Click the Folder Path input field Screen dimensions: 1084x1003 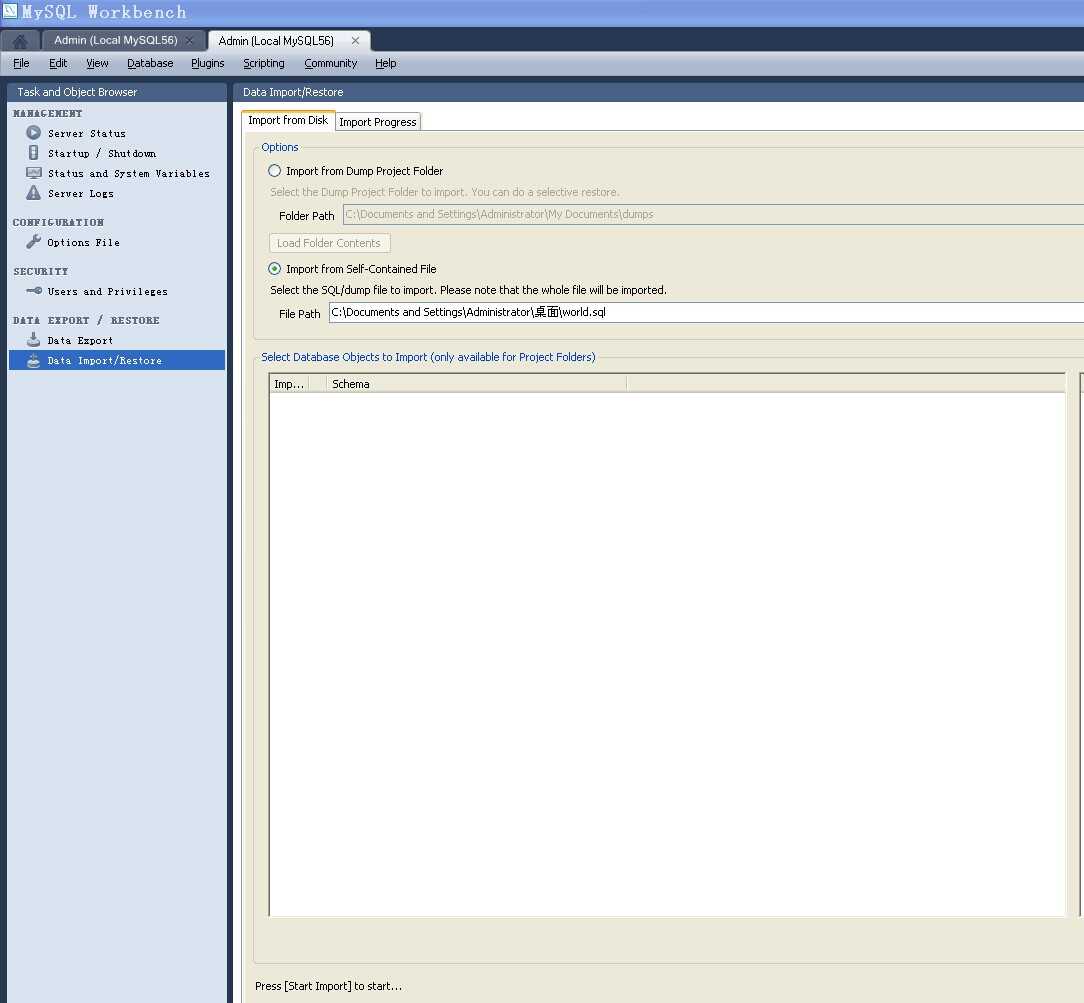click(x=713, y=214)
